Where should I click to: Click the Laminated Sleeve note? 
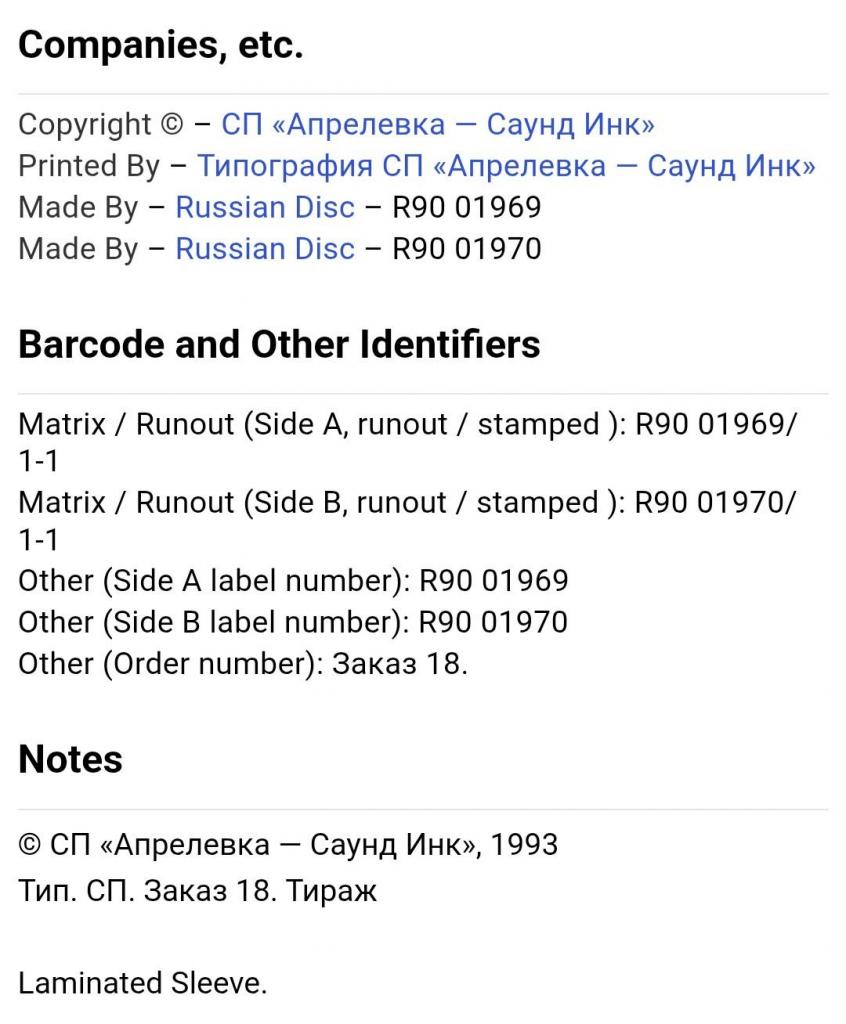coord(142,983)
